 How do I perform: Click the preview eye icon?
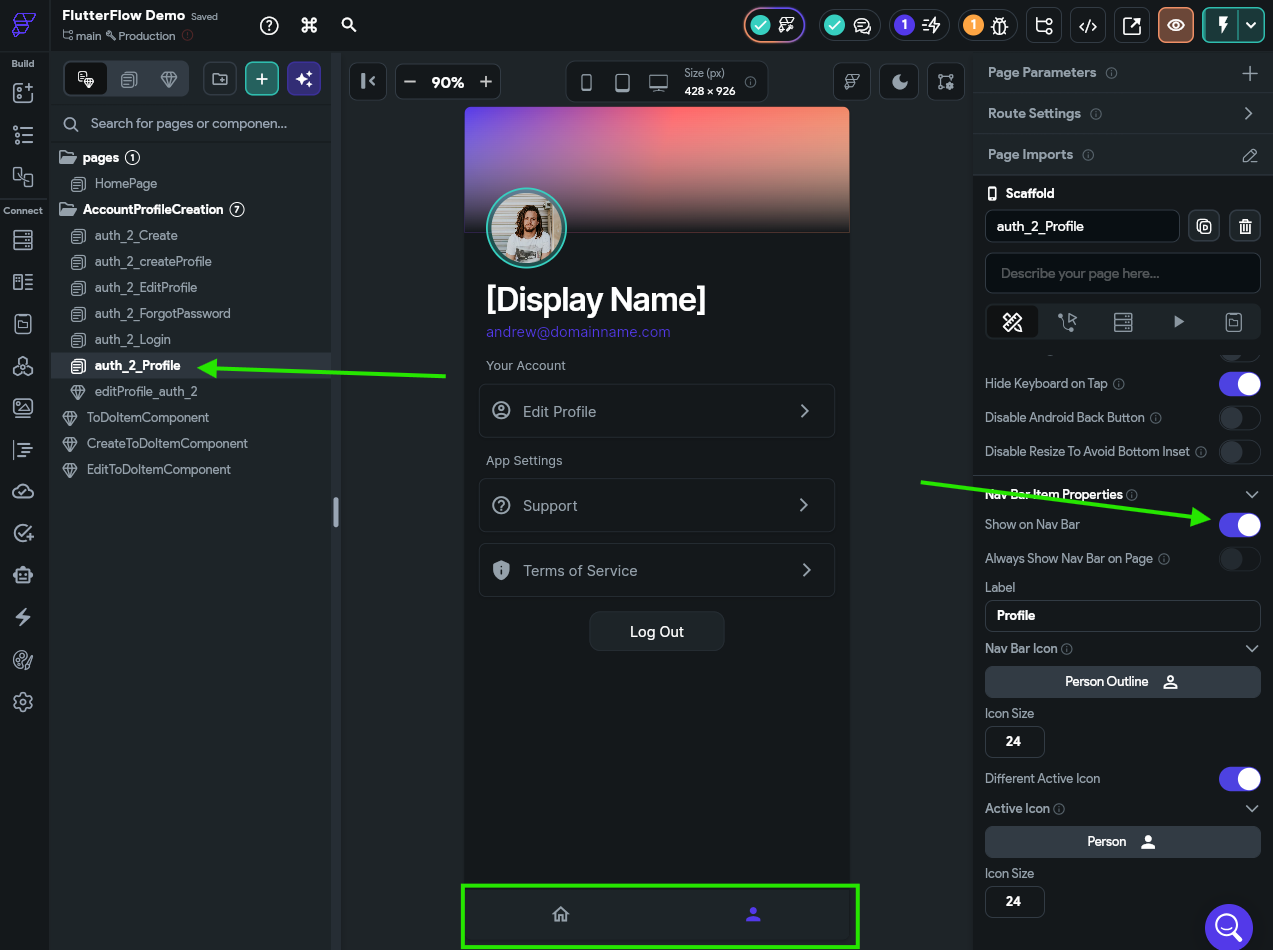tap(1176, 26)
